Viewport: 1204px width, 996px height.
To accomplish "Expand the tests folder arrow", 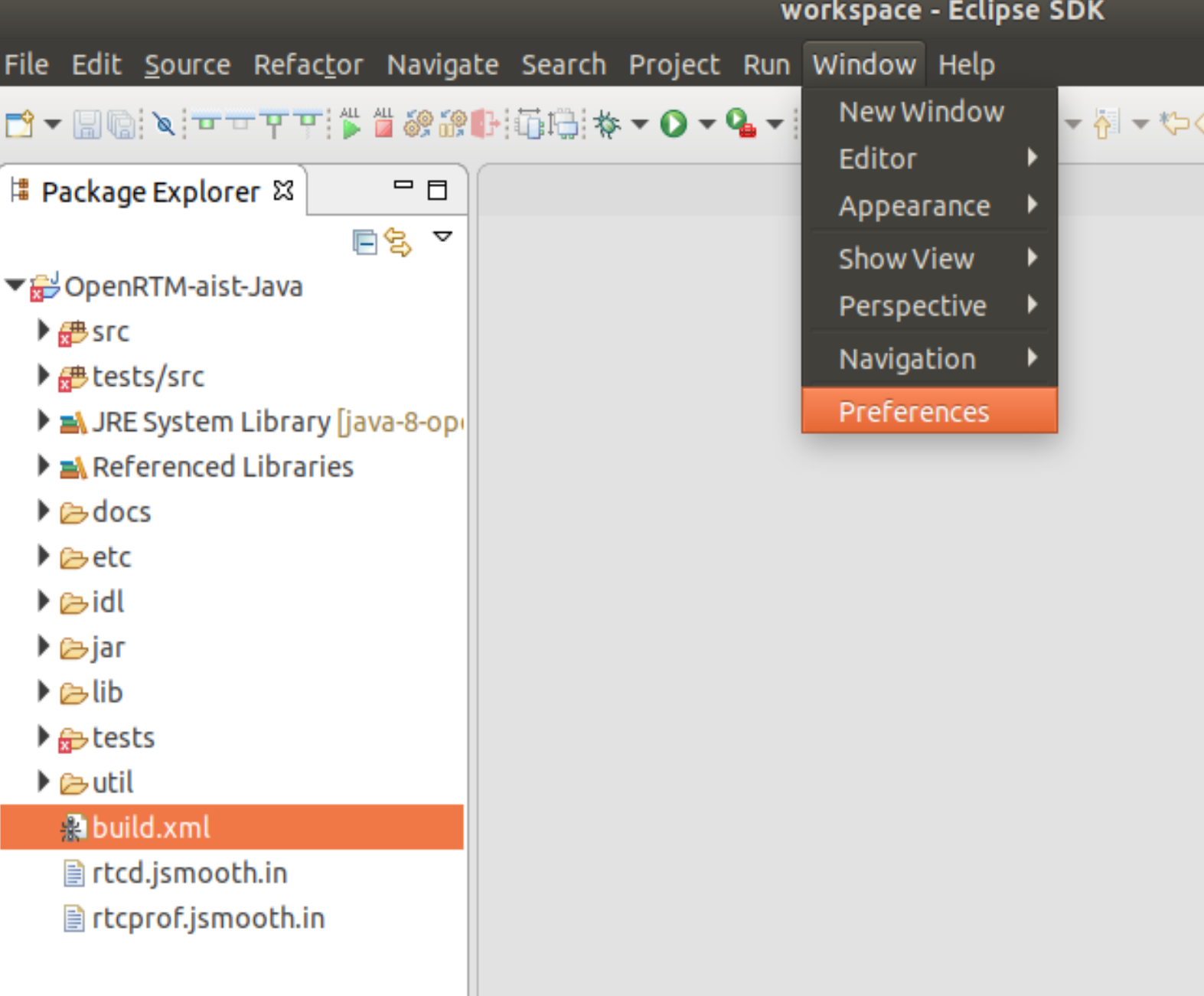I will 44,736.
